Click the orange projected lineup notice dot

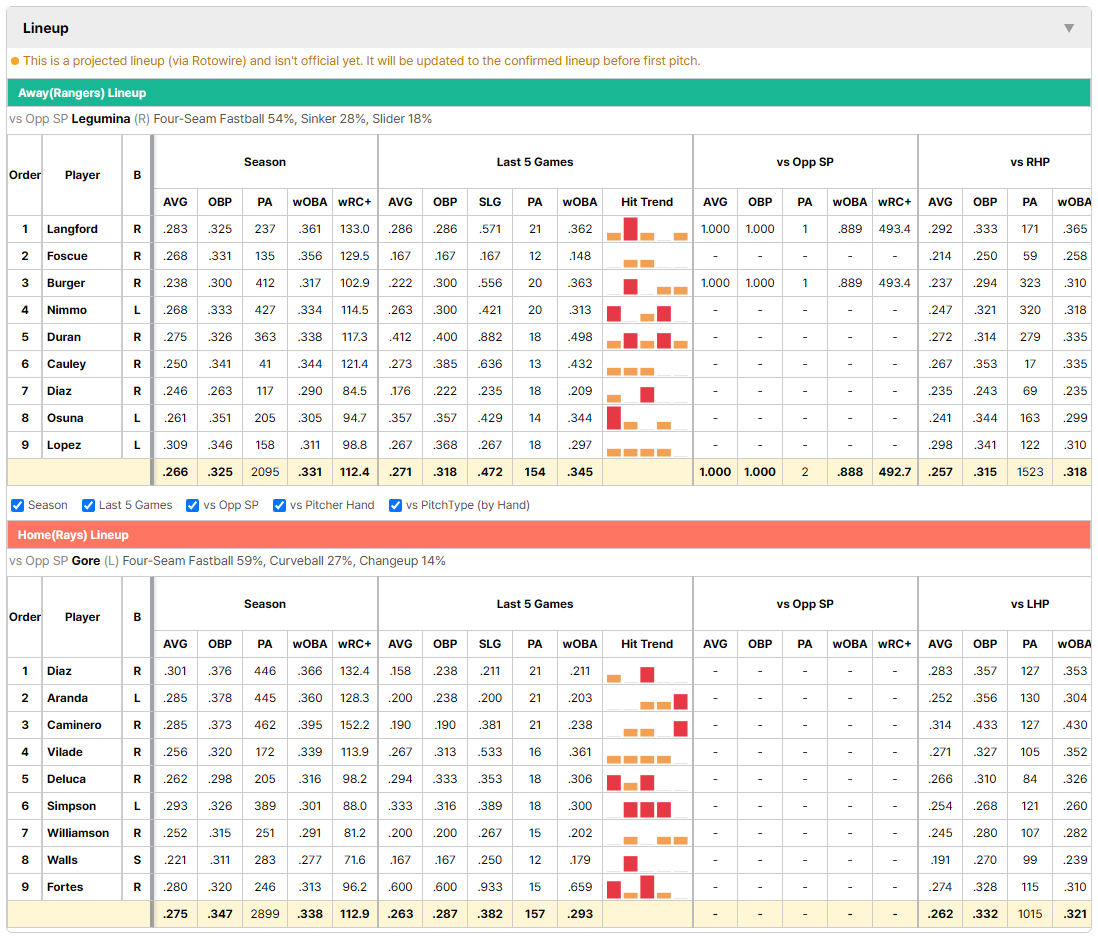pos(15,61)
